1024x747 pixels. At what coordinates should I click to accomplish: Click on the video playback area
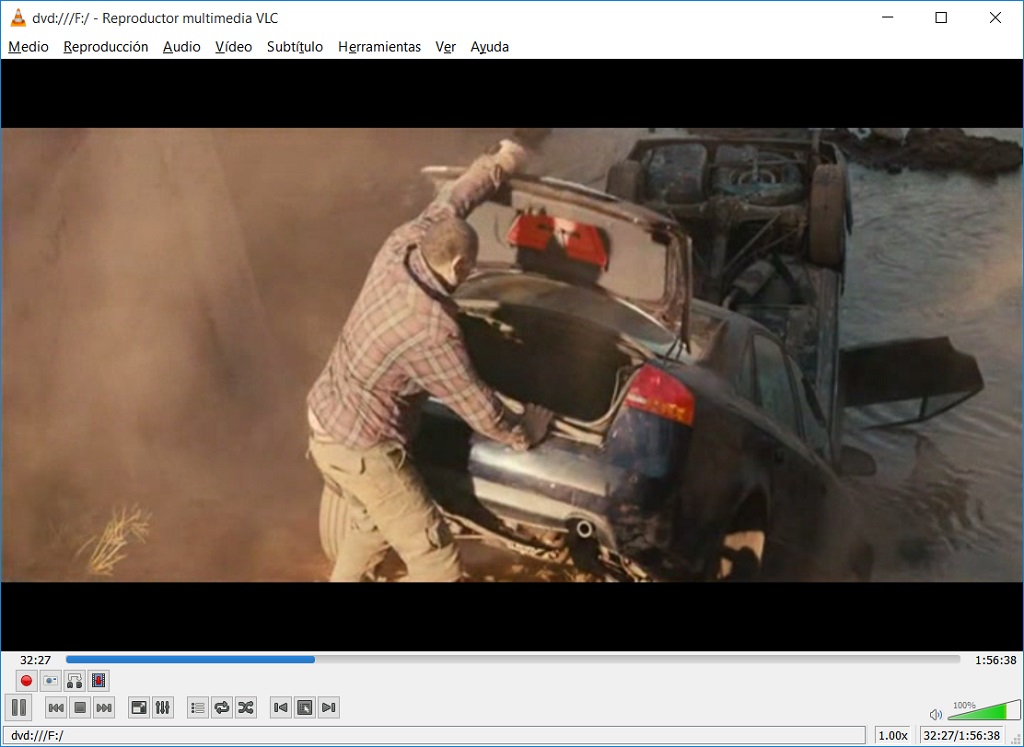512,355
